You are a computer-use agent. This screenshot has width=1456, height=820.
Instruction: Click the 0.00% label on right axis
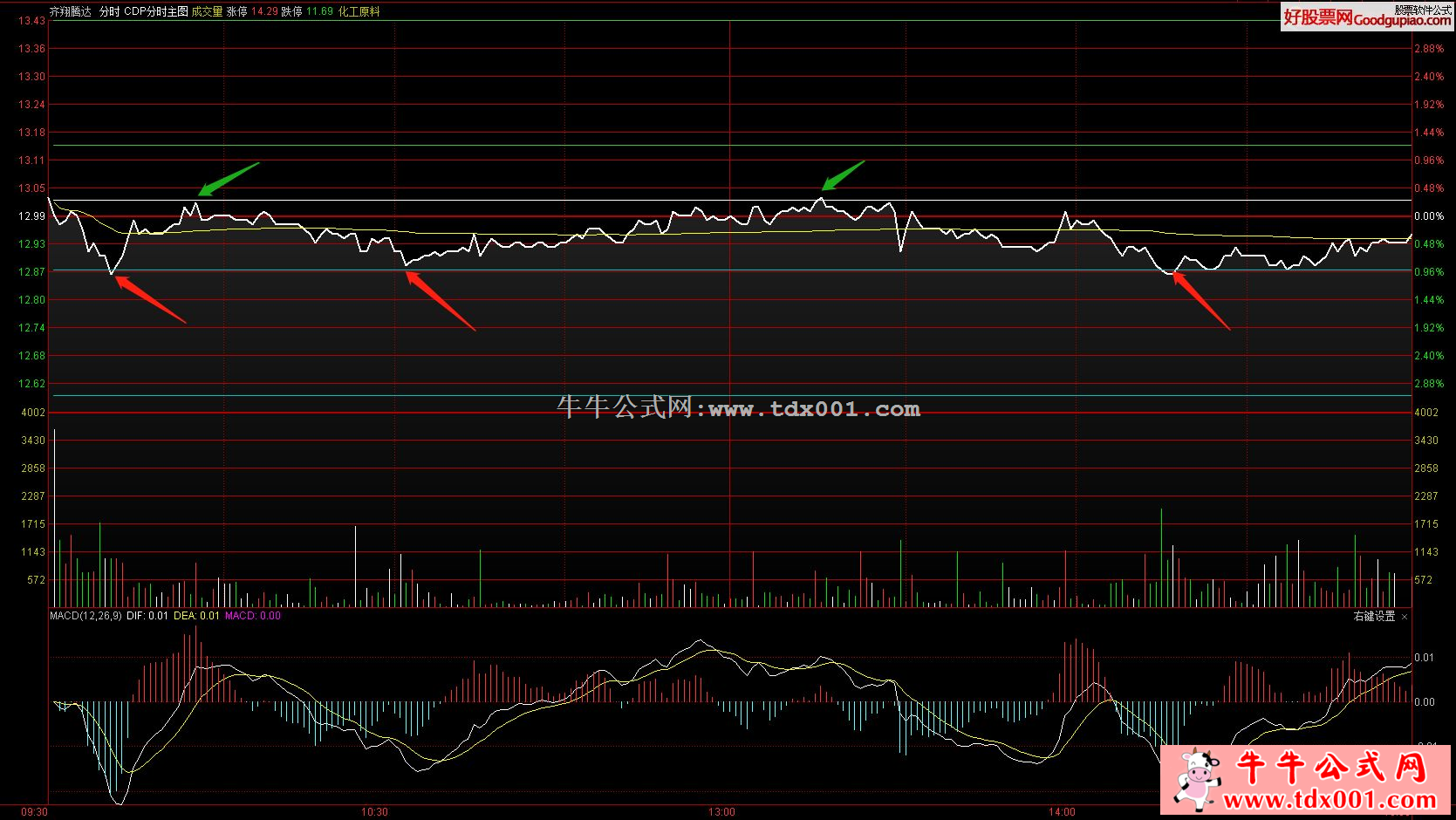1429,216
